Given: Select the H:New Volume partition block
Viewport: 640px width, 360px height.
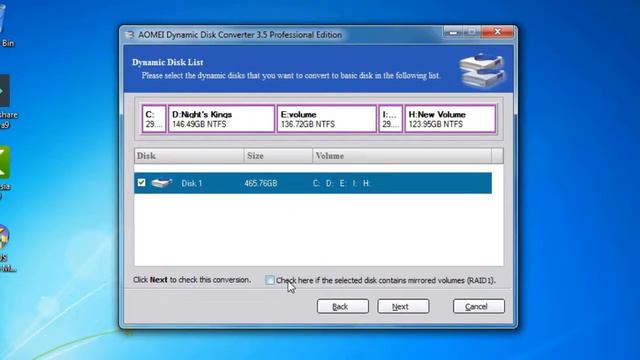Looking at the screenshot, I should point(450,119).
